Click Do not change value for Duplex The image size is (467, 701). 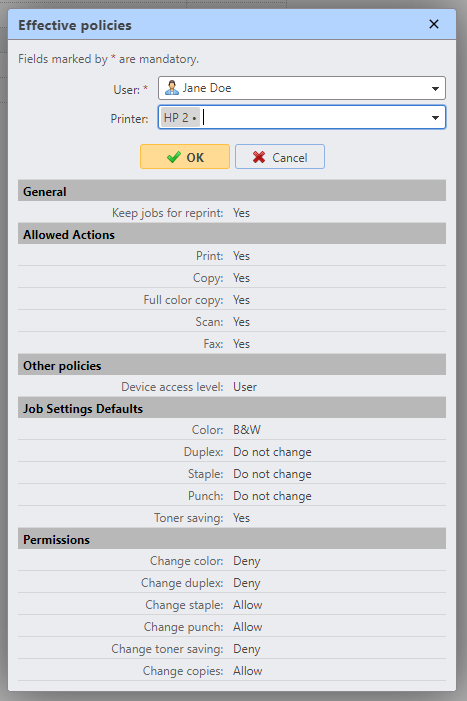[272, 452]
